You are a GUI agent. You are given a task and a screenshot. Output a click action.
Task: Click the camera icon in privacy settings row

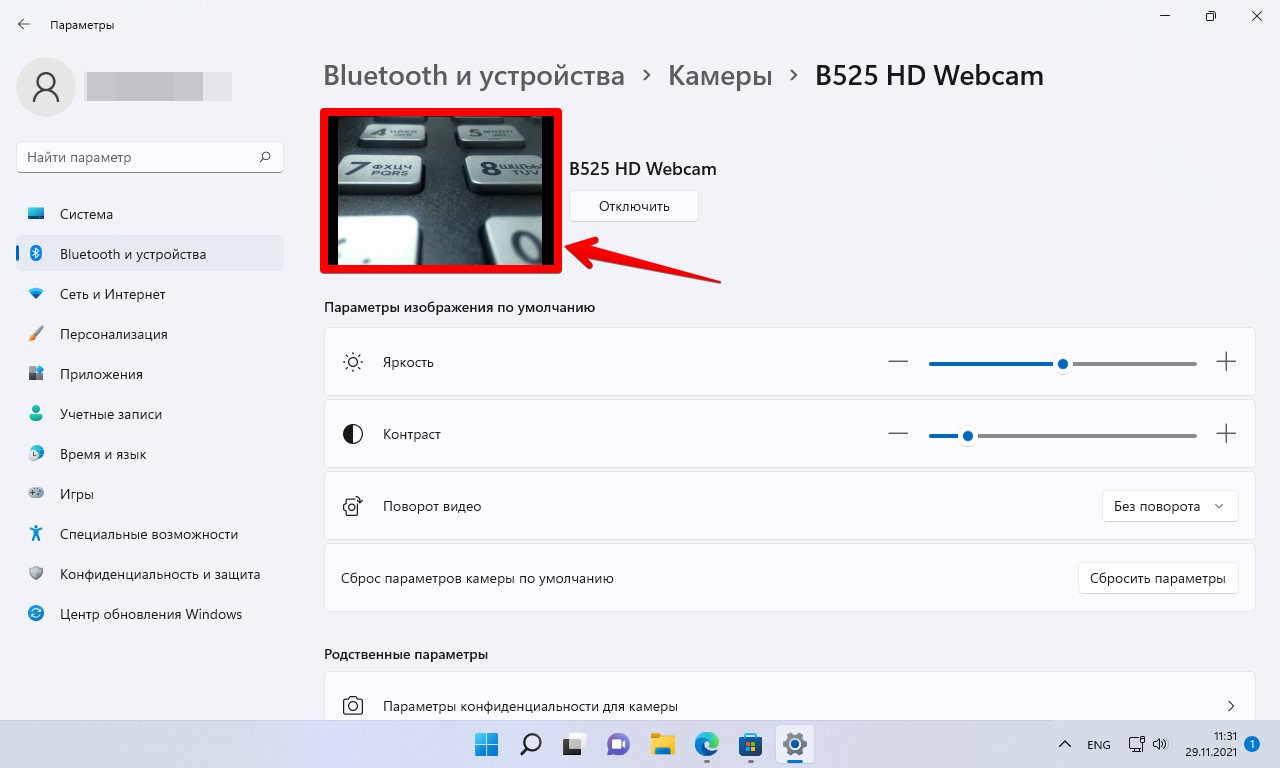[x=353, y=706]
